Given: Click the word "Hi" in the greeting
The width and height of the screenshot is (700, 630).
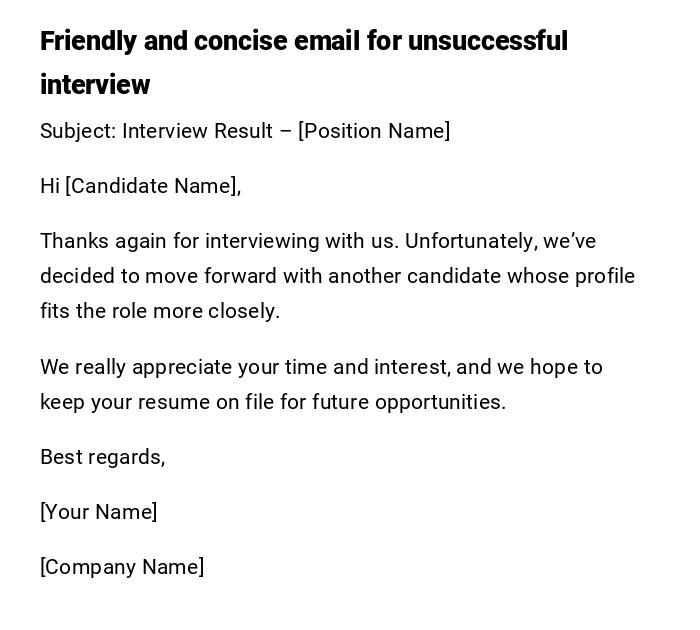Looking at the screenshot, I should [50, 186].
